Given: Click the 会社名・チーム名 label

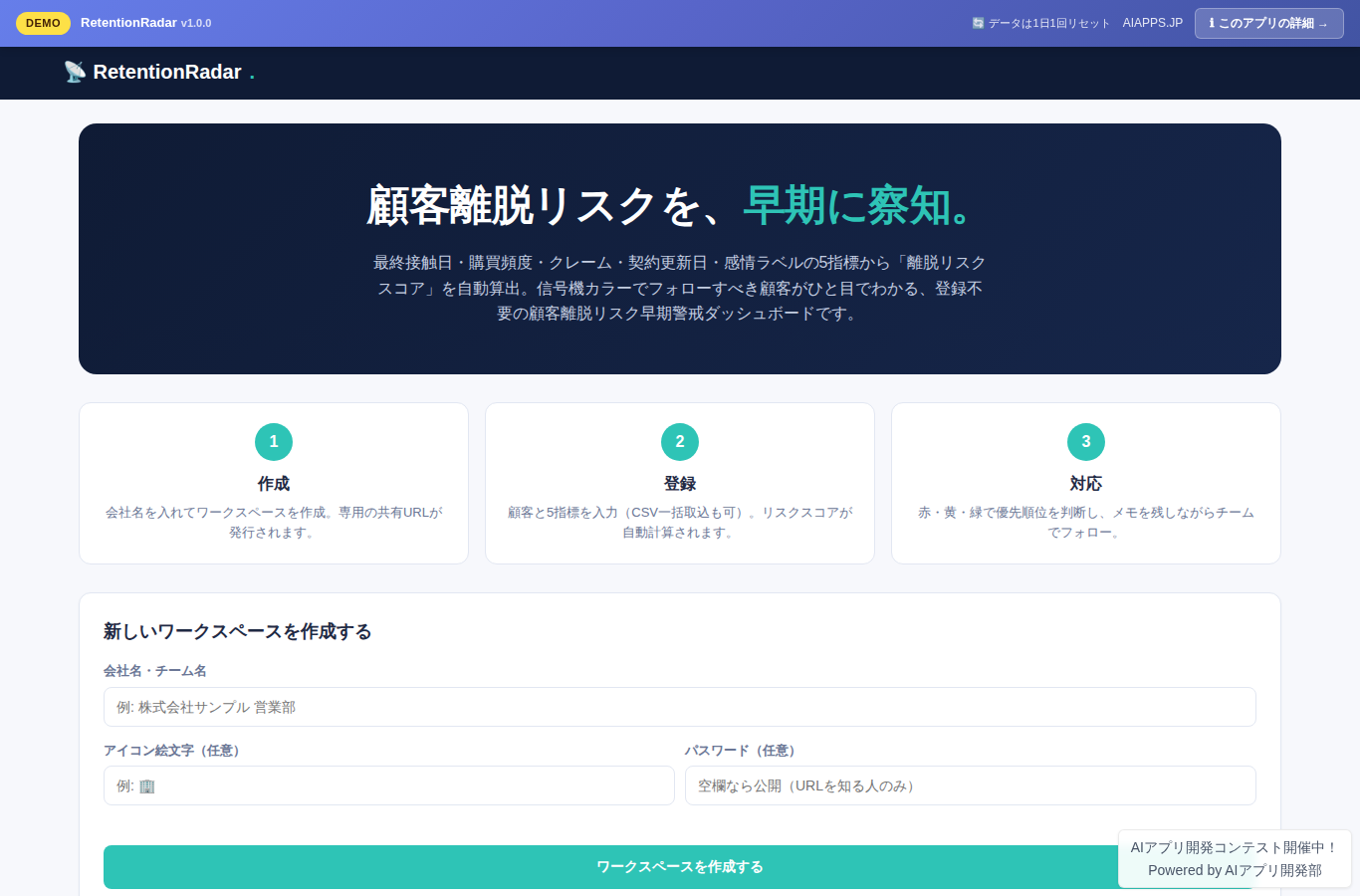Looking at the screenshot, I should (155, 671).
